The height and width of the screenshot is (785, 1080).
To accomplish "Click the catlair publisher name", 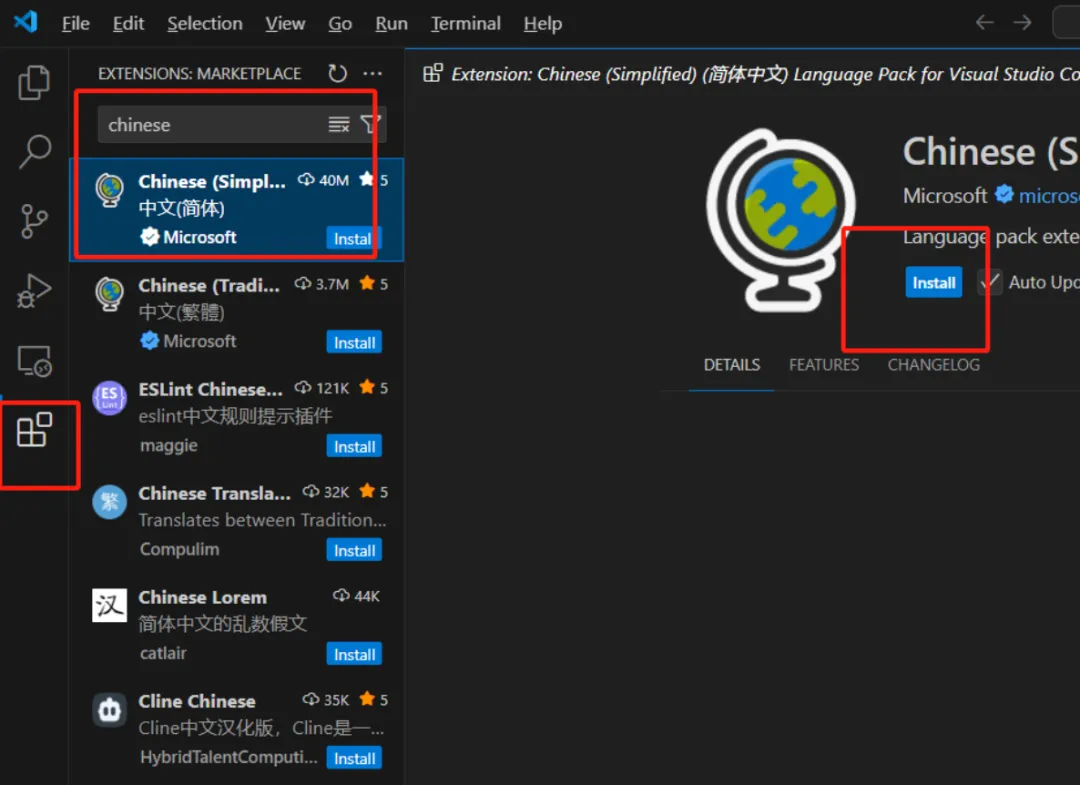I will (x=163, y=653).
